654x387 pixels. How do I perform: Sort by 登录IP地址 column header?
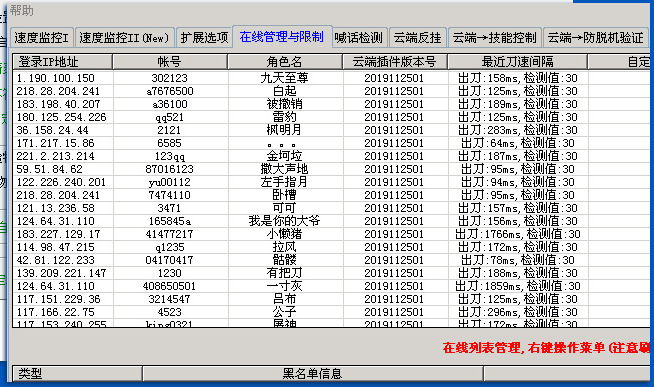63,62
